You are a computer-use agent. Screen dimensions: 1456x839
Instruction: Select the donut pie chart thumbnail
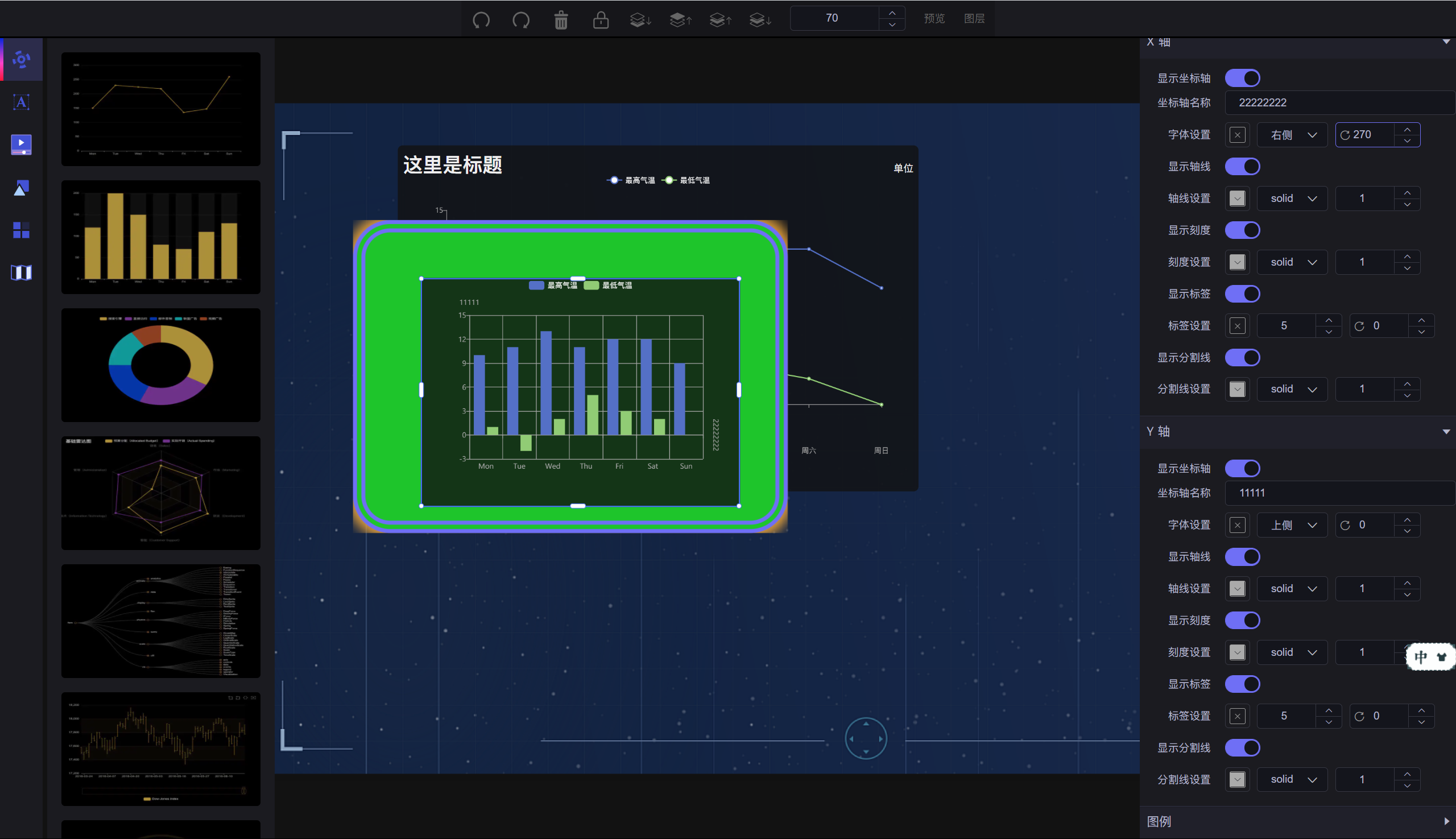point(161,365)
